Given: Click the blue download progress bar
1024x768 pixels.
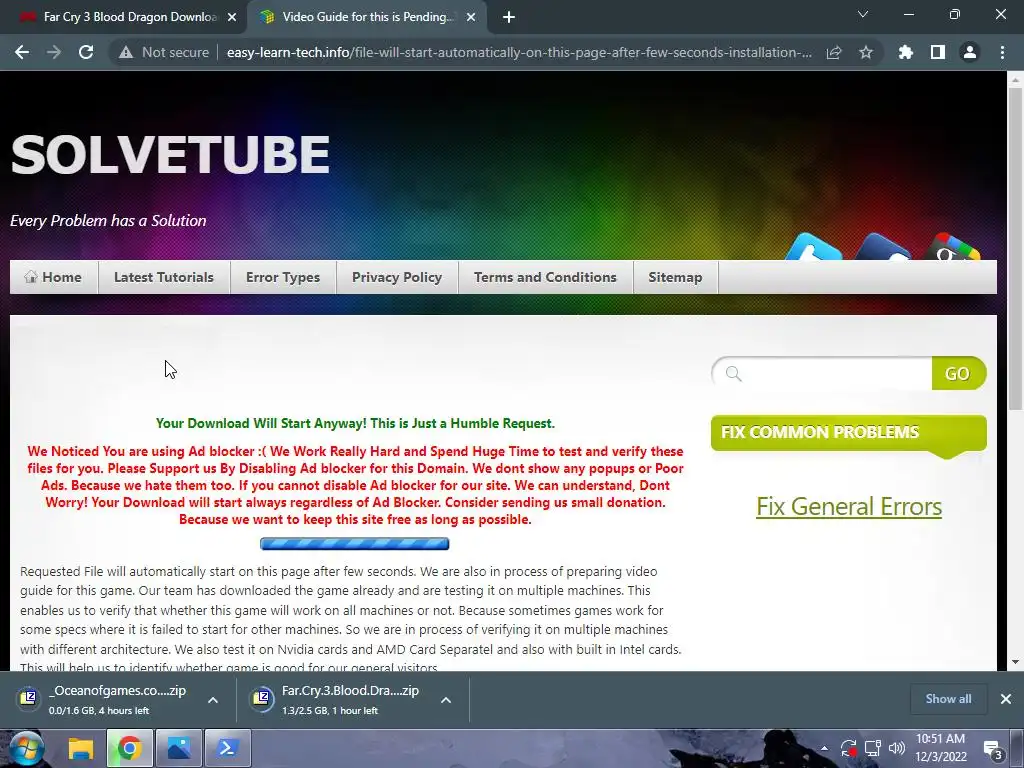Looking at the screenshot, I should (355, 543).
